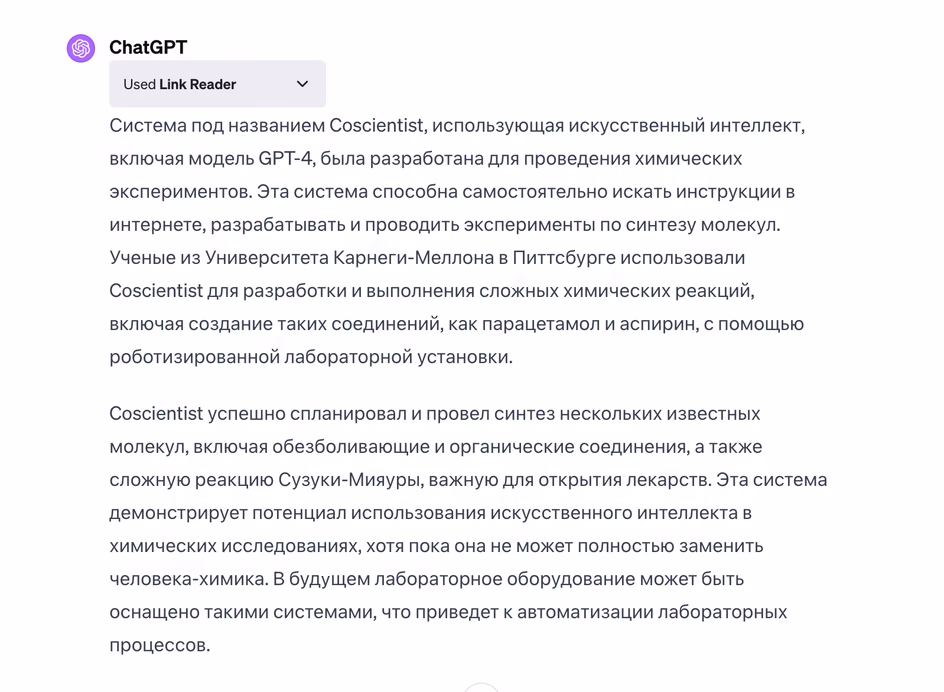The width and height of the screenshot is (944, 692).
Task: Click the word "GPT-4" in first paragraph
Action: point(286,158)
